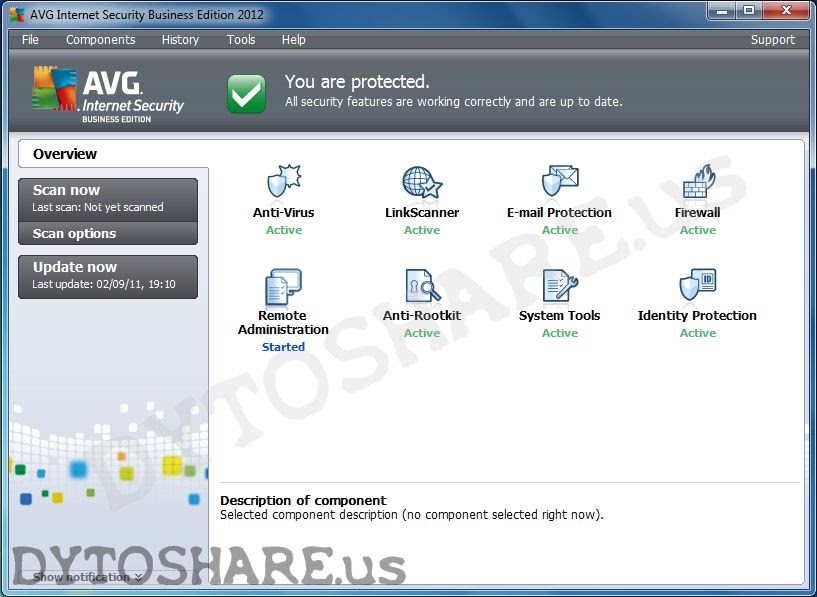This screenshot has height=597, width=817.
Task: Click the E-mail Protection label
Action: coord(560,213)
